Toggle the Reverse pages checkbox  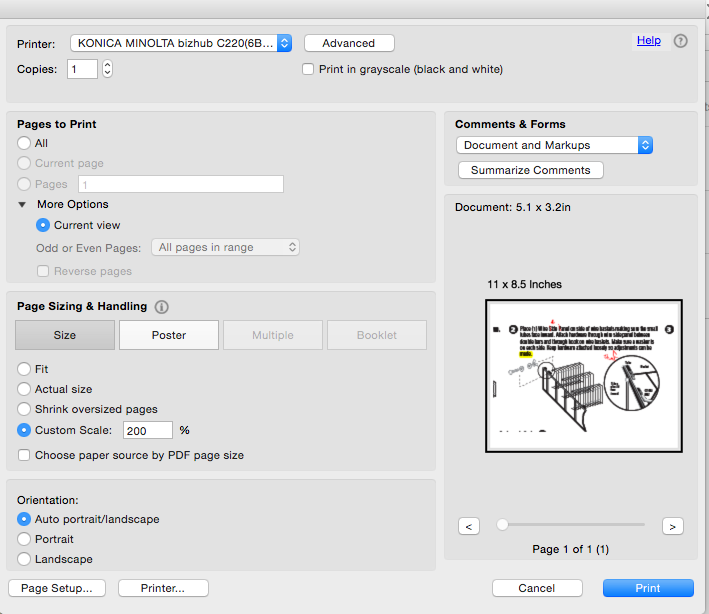point(43,271)
